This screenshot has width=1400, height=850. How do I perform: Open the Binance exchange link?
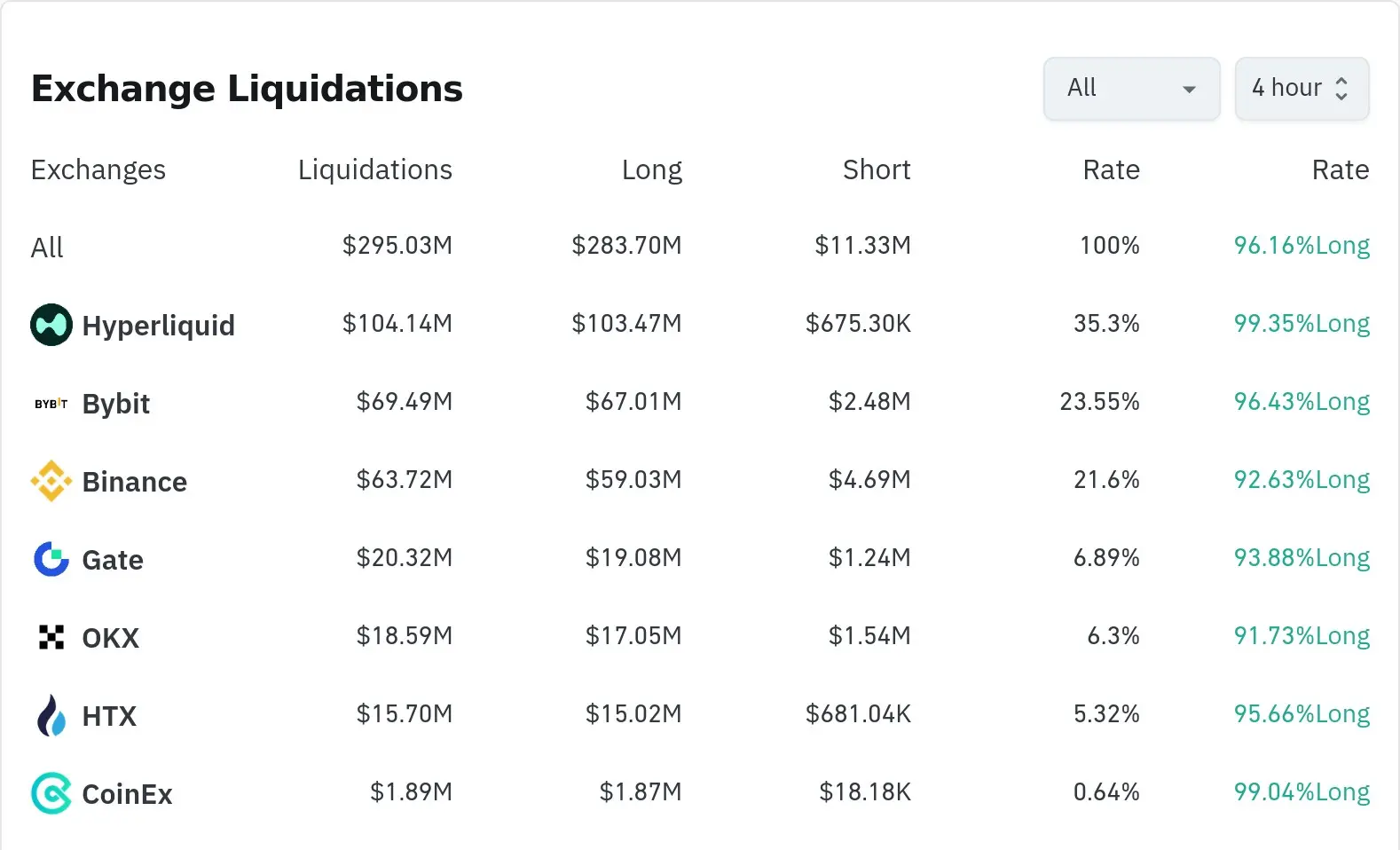coord(134,482)
